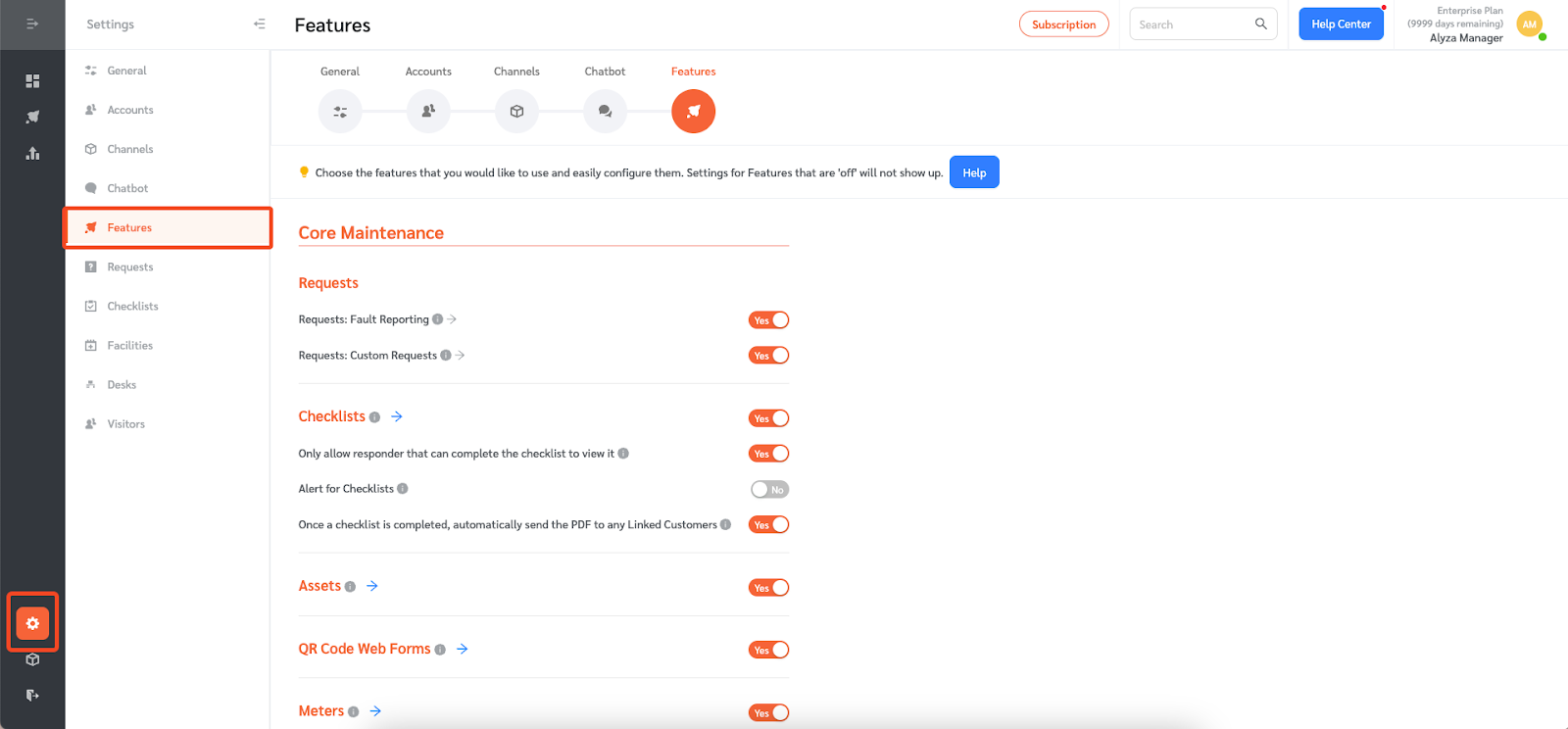Click the General step circle icon
Screen dimensions: 1568x729
click(340, 112)
